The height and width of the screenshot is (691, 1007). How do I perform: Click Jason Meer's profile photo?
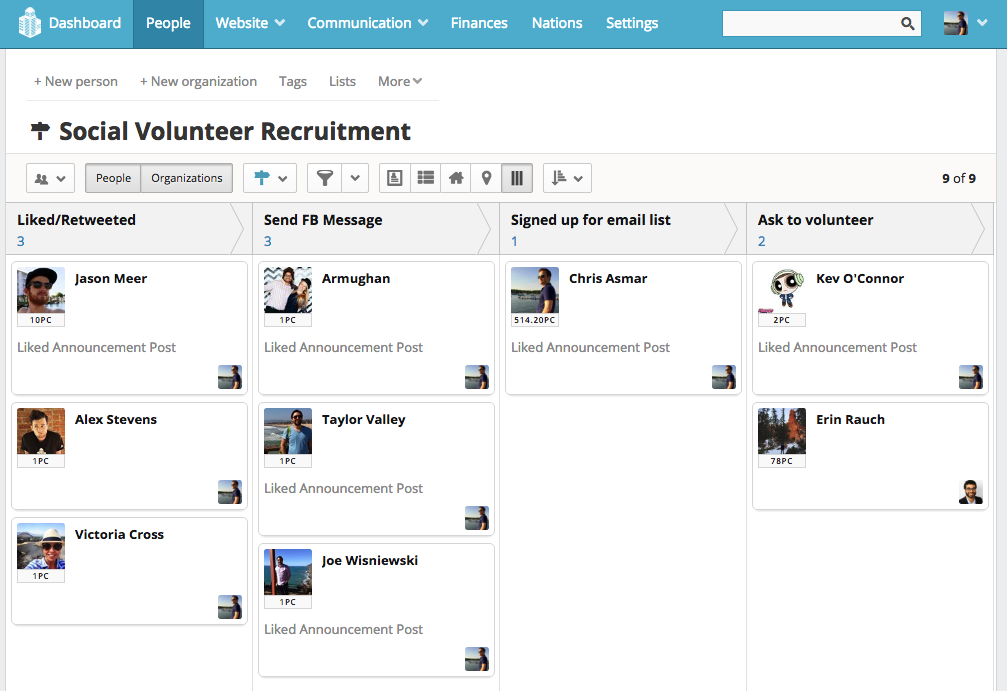(x=41, y=290)
